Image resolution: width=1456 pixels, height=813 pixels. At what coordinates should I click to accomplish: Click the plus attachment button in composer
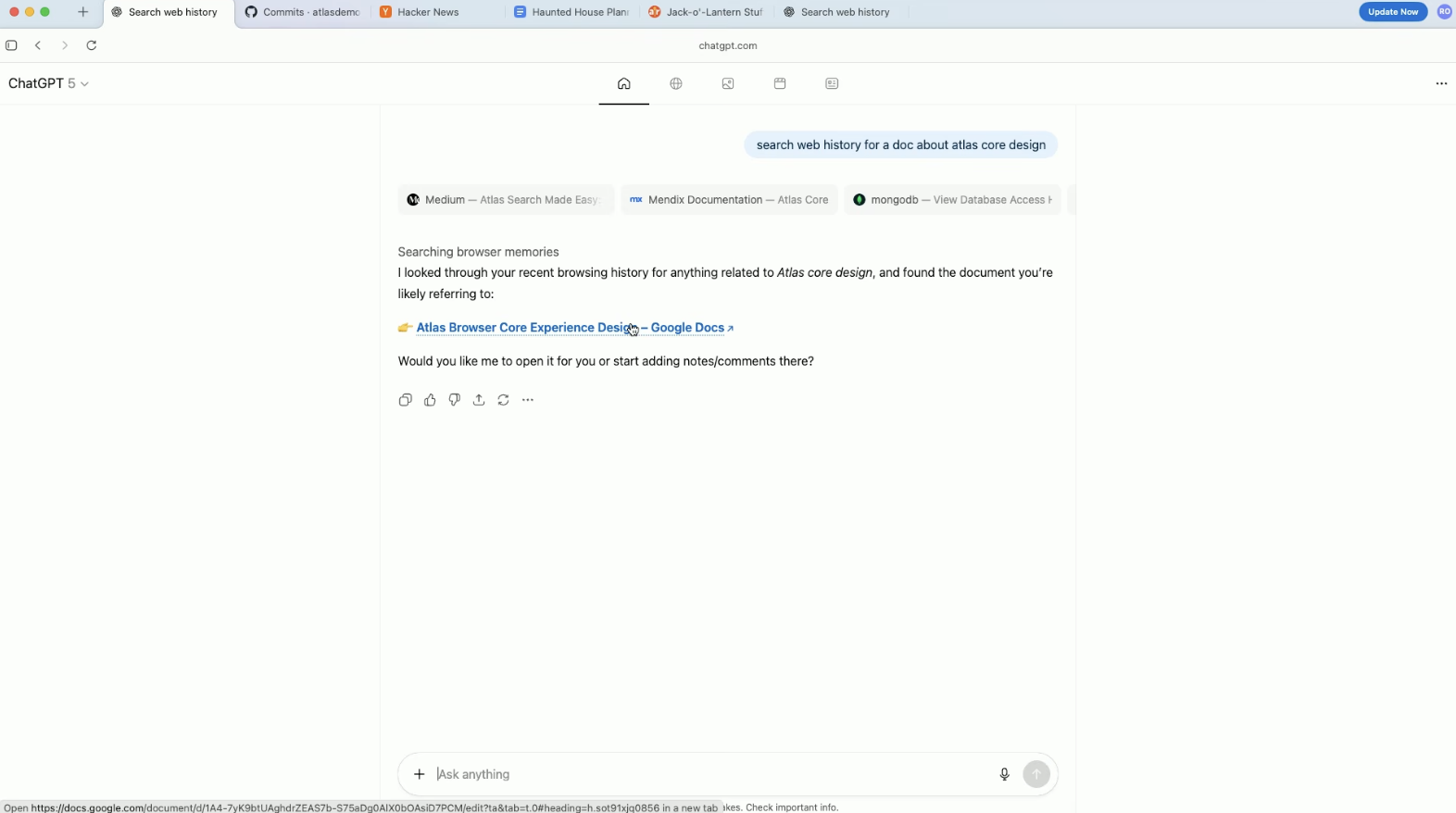[x=420, y=774]
